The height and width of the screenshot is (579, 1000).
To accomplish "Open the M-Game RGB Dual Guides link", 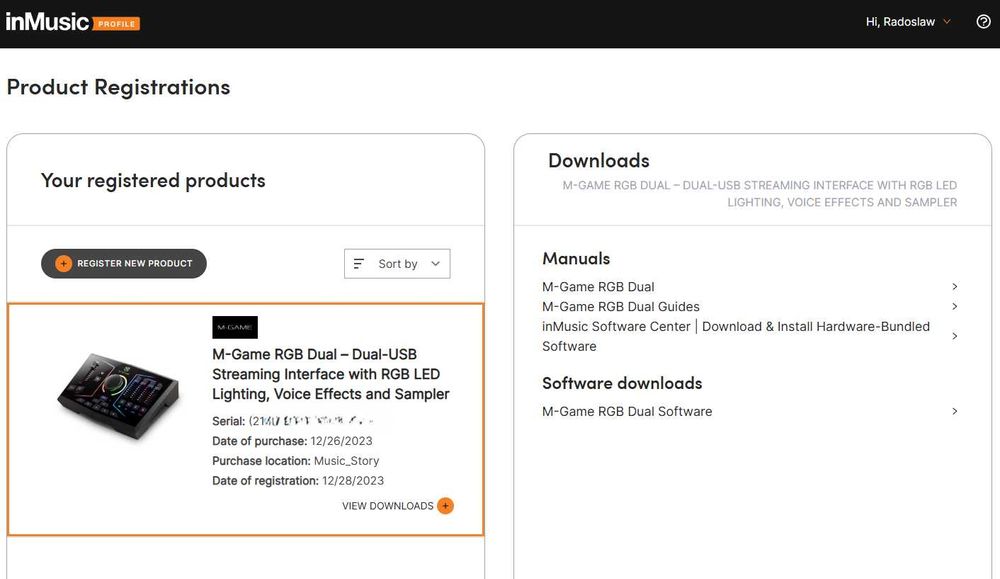I will pos(620,307).
